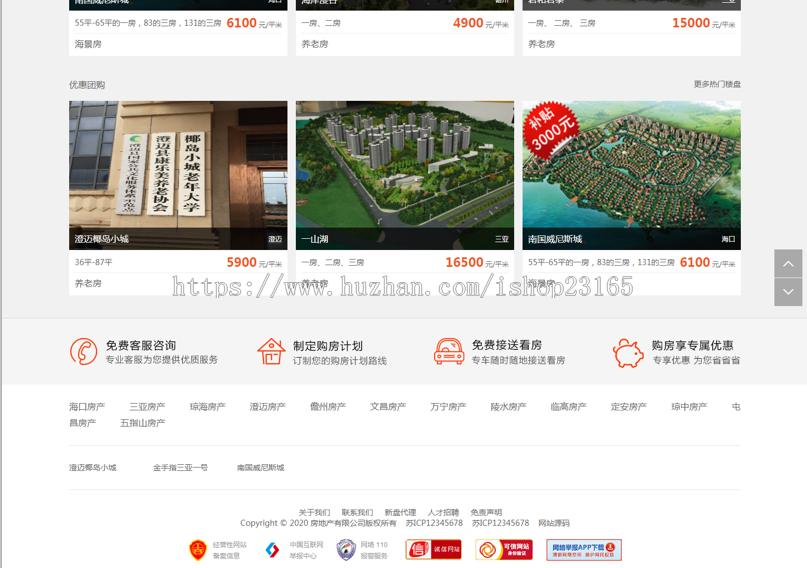
Task: Click the phone customer service icon
Action: [83, 351]
